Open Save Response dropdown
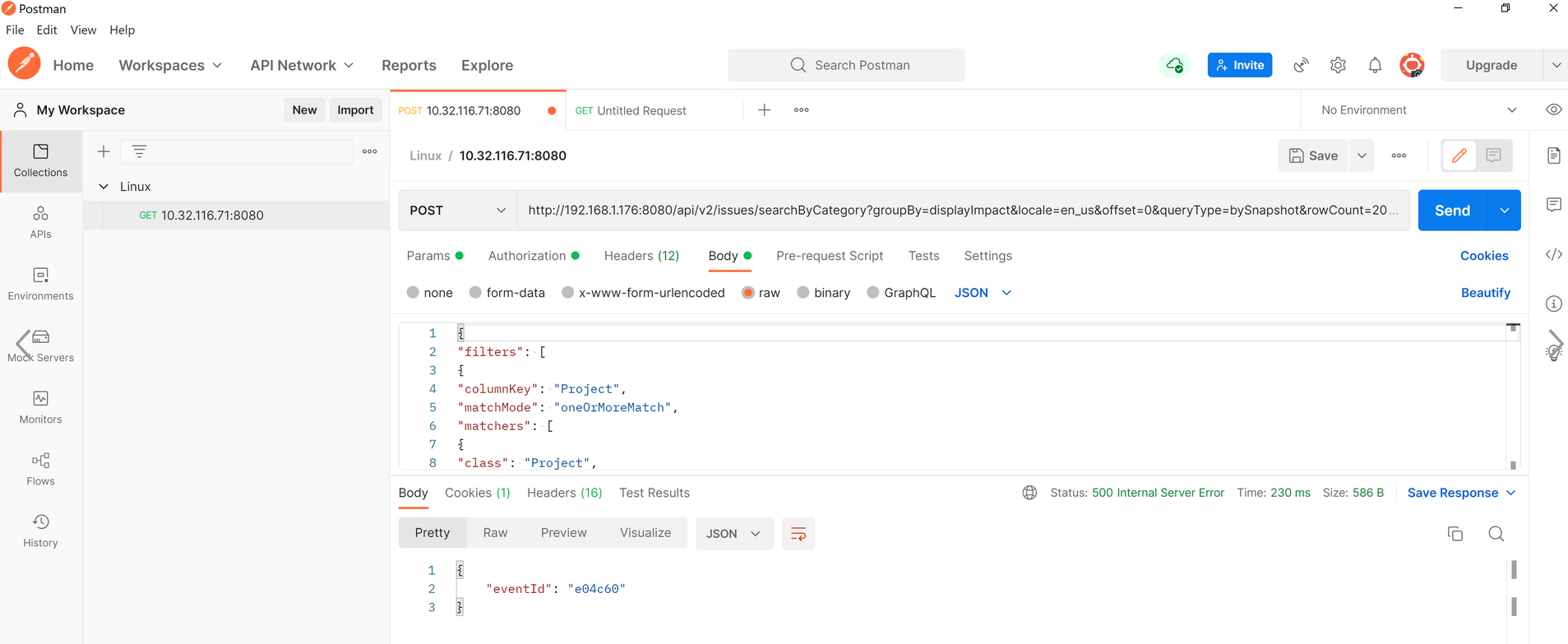Viewport: 1568px width, 644px height. tap(1461, 493)
